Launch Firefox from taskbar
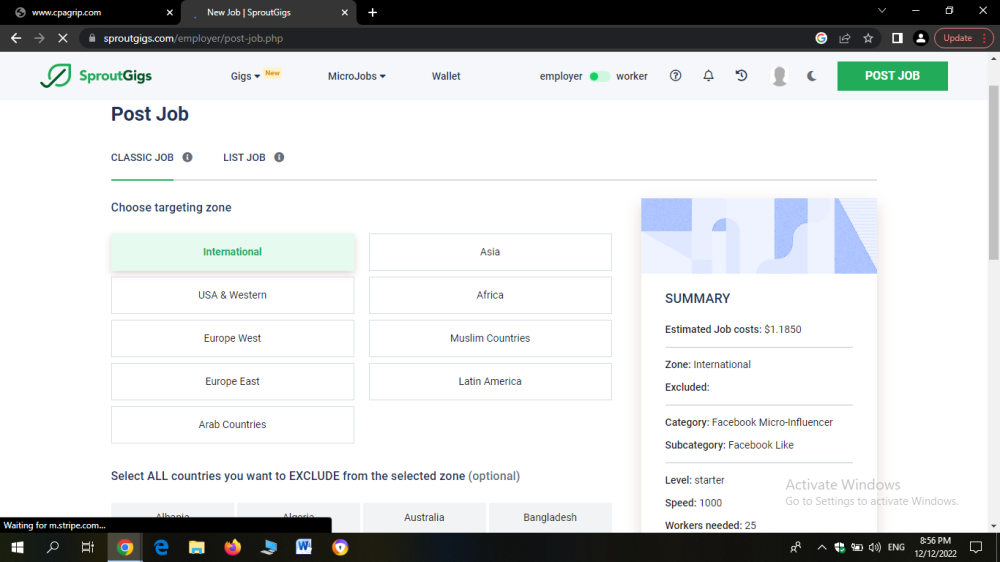The image size is (1000, 562). click(232, 547)
